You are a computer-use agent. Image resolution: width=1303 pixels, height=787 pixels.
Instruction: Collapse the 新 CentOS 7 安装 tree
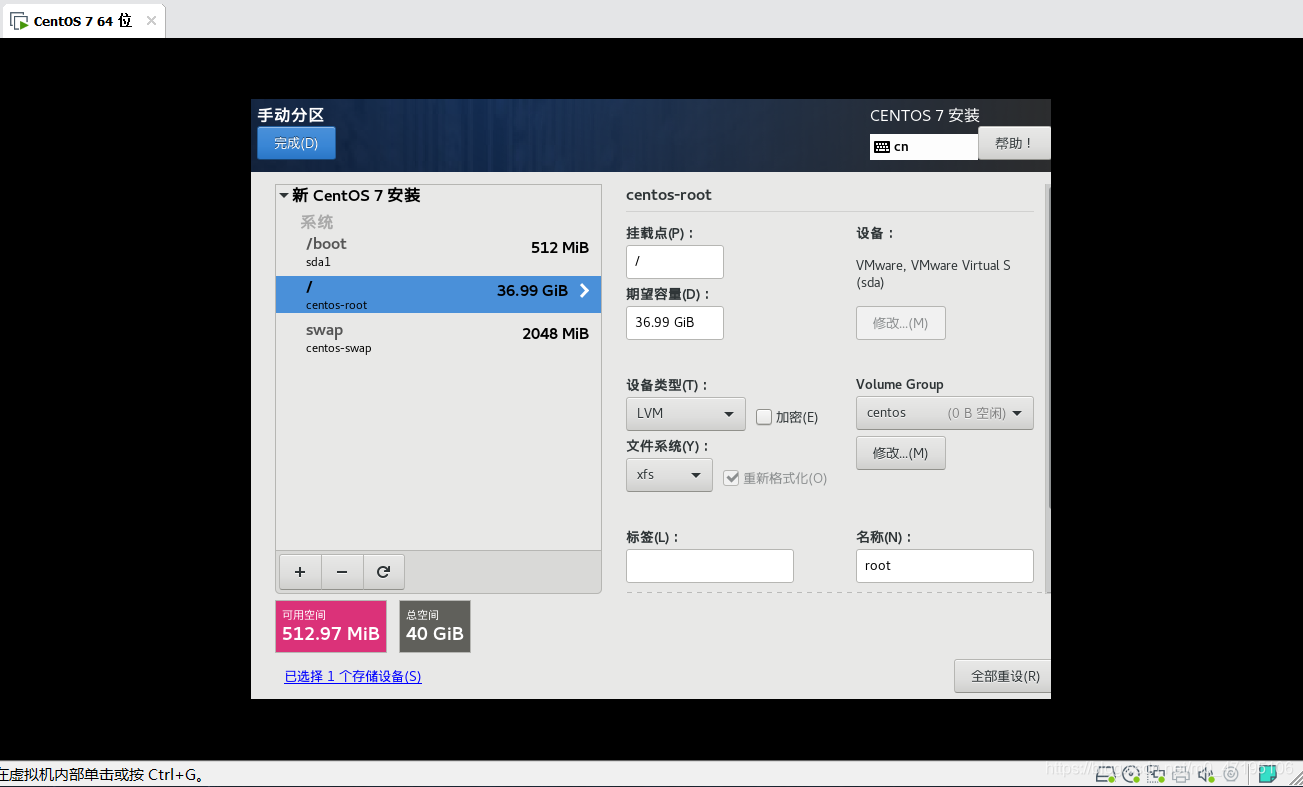pos(284,196)
